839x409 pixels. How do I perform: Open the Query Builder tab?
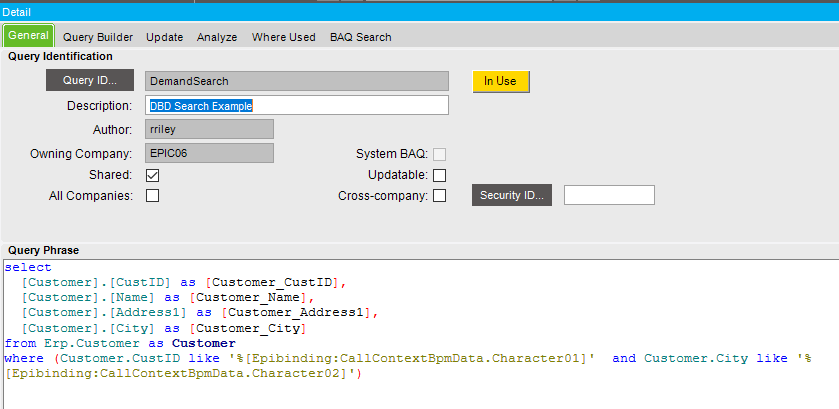pyautogui.click(x=105, y=37)
